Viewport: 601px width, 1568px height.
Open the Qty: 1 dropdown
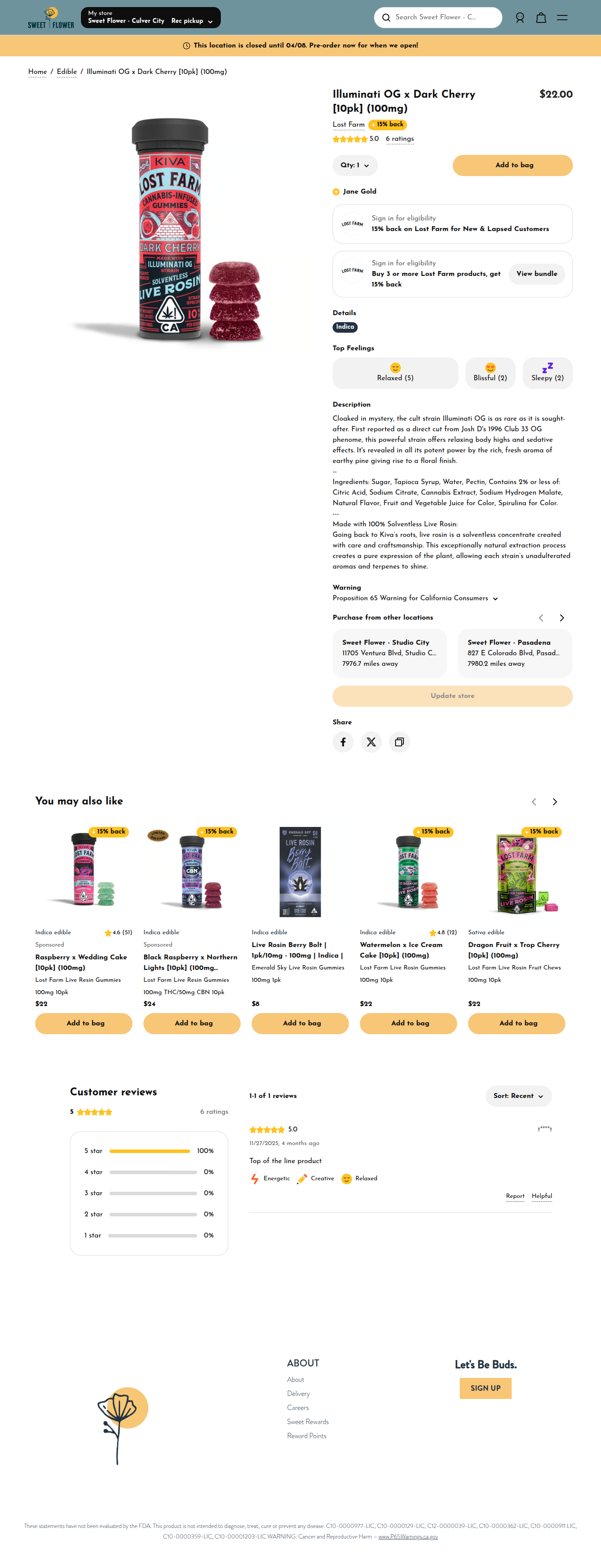coord(355,165)
